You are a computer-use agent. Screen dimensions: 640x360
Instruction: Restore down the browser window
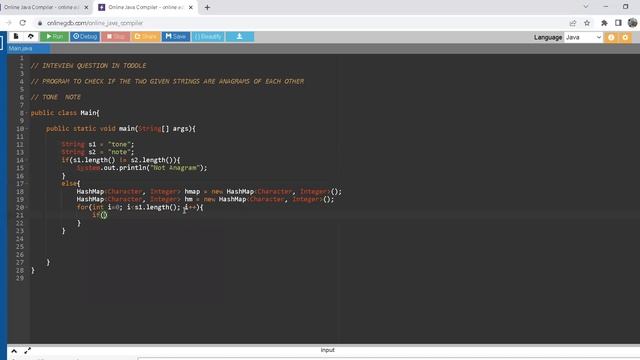tap(625, 7)
